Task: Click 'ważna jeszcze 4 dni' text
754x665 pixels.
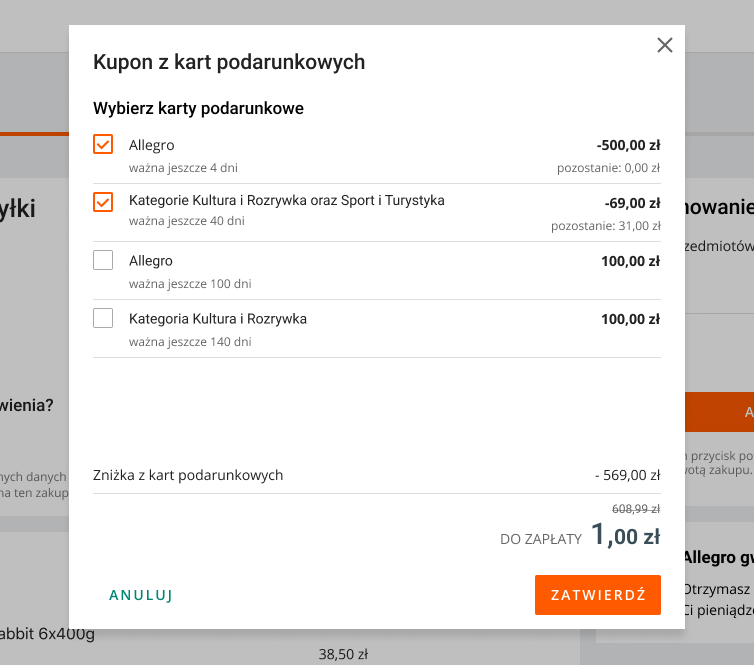Action: pyautogui.click(x=183, y=168)
